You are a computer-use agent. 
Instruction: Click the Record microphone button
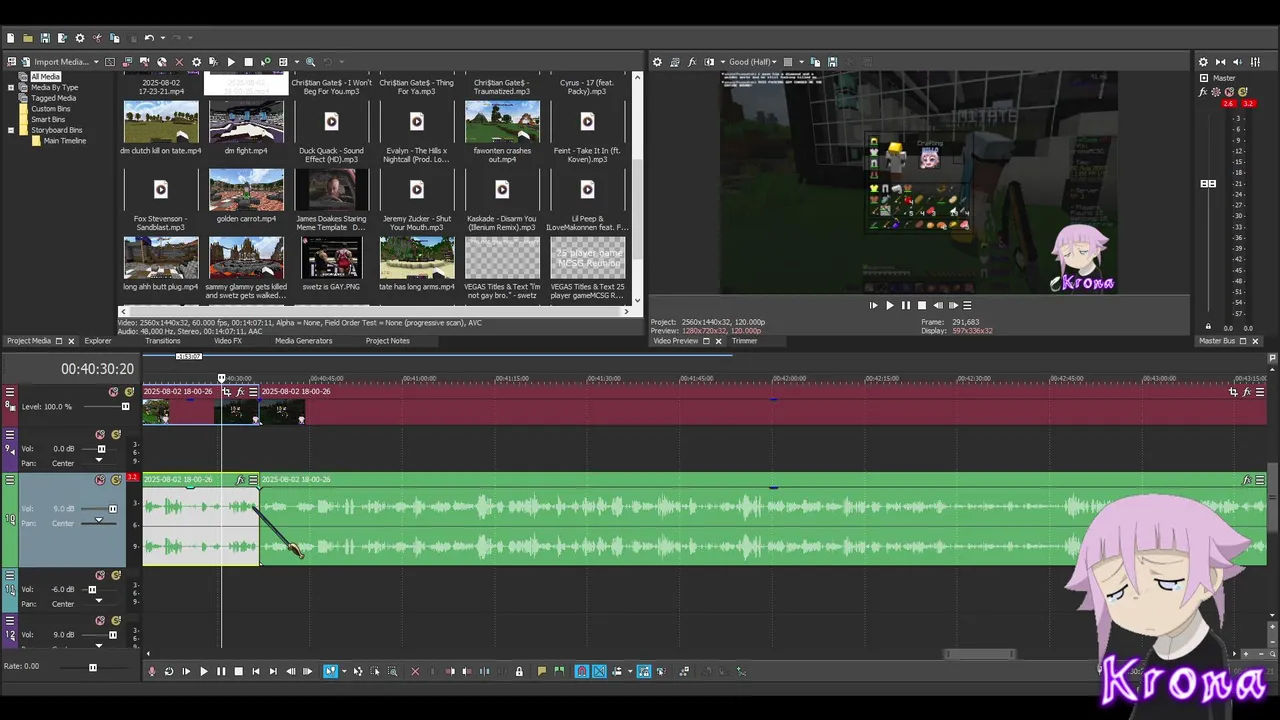pos(152,672)
